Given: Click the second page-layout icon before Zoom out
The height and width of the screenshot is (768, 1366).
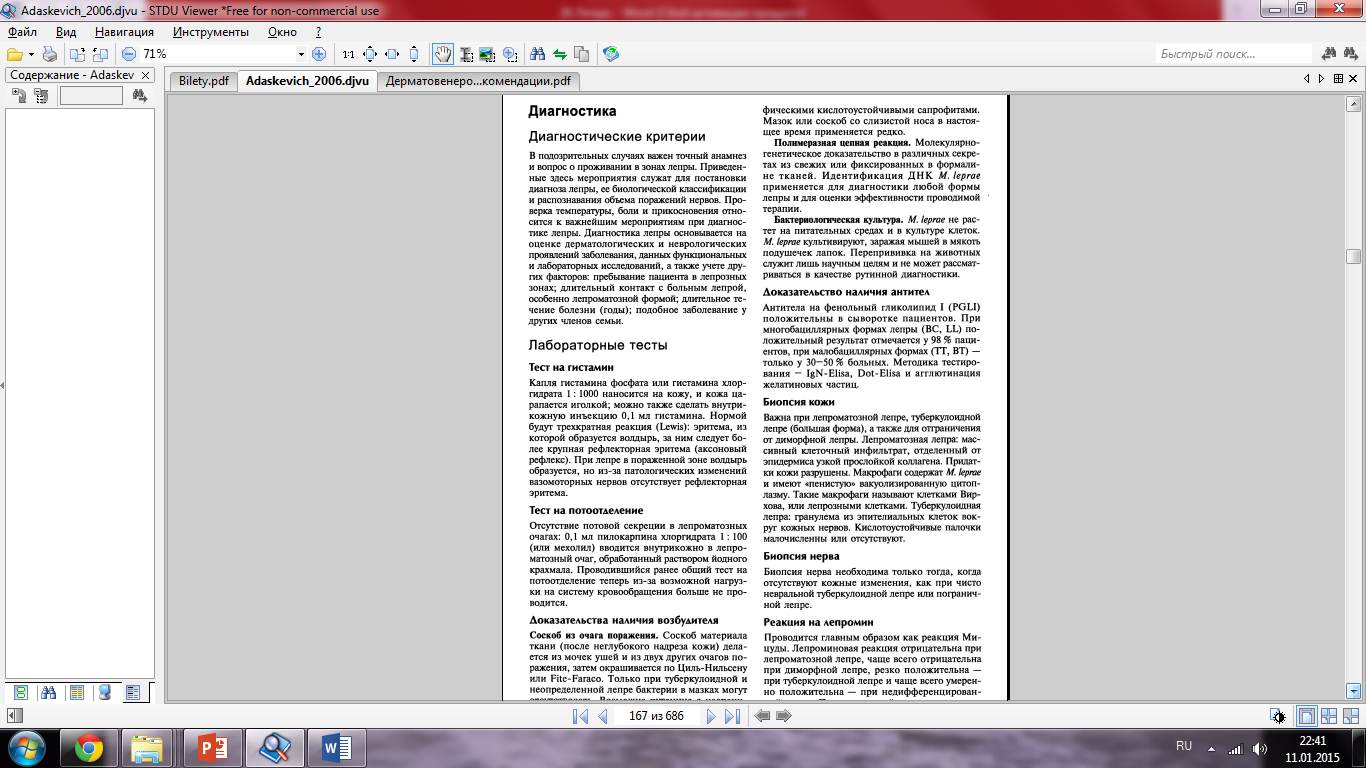Looking at the screenshot, I should 100,54.
